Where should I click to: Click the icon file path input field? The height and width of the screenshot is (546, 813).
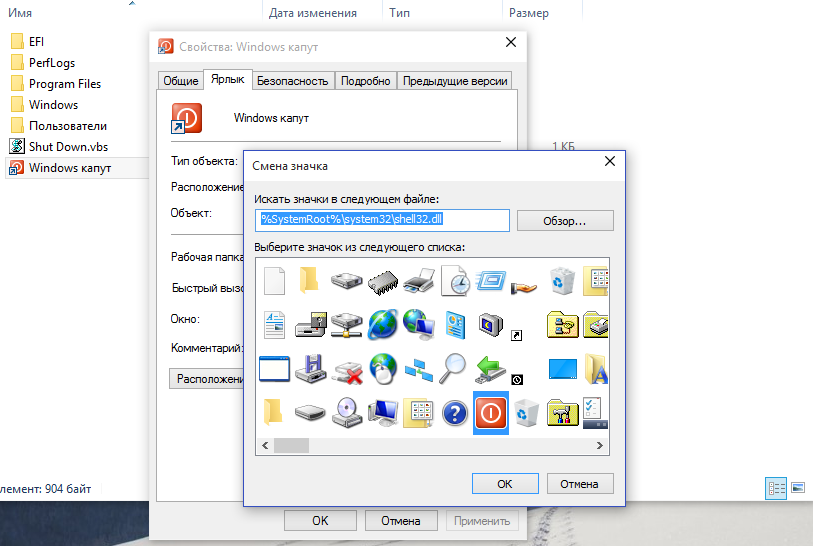point(382,220)
